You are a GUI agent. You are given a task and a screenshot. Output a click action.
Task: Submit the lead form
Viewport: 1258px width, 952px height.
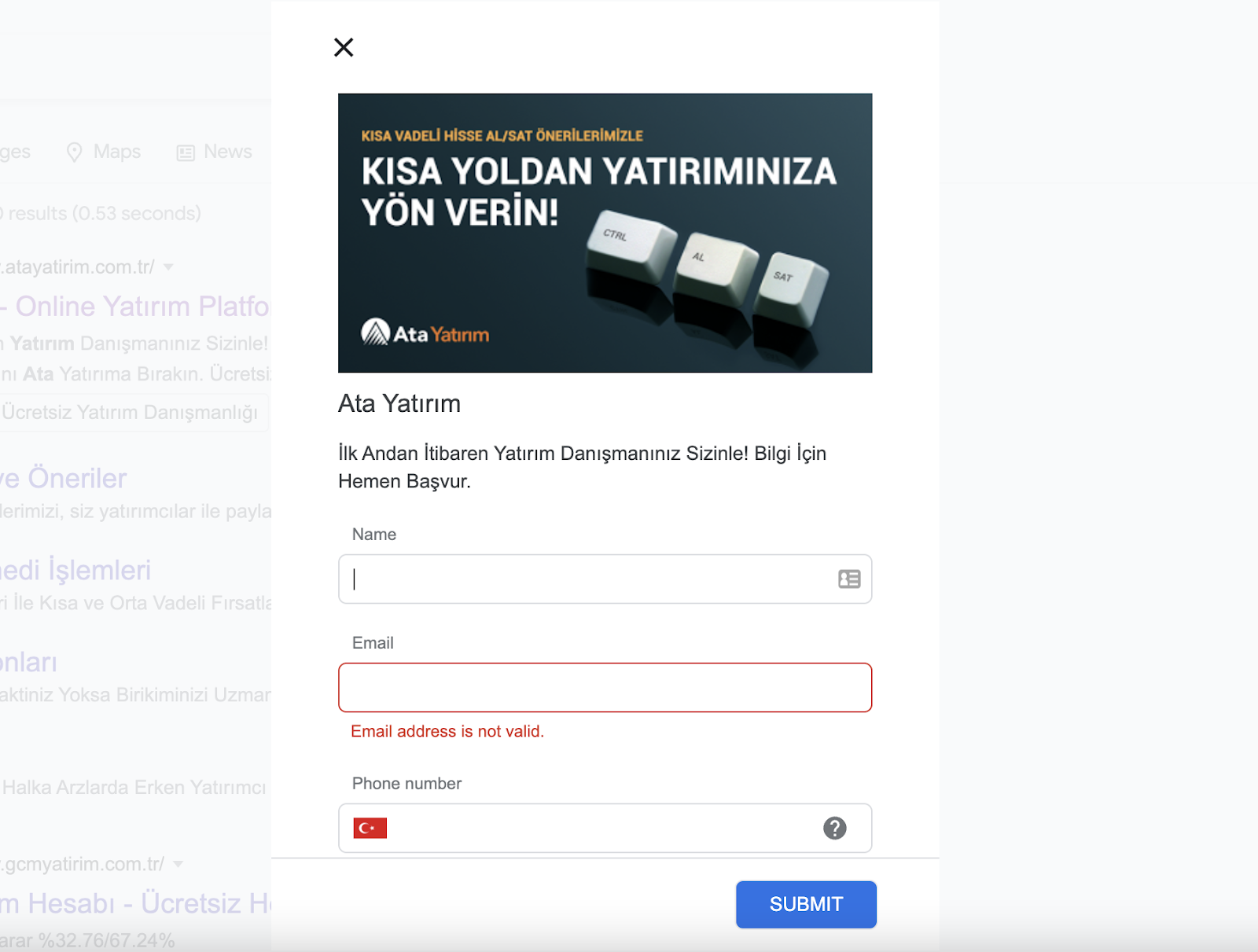coord(806,904)
